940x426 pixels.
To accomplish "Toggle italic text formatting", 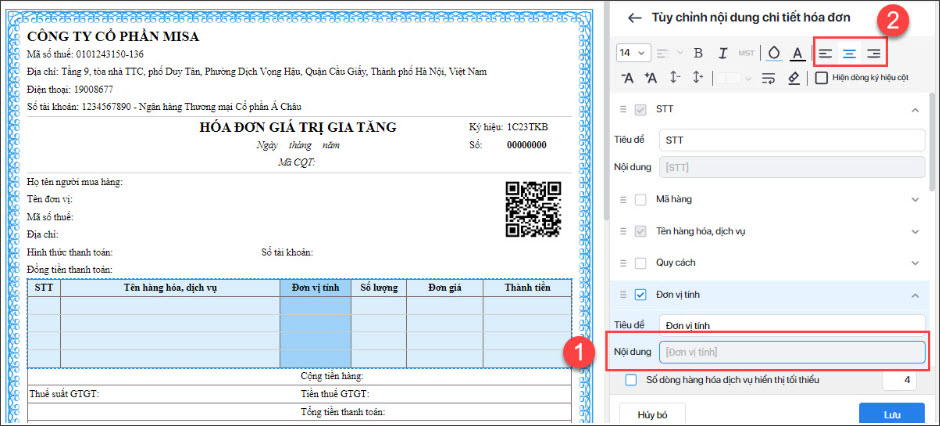I will tap(721, 53).
